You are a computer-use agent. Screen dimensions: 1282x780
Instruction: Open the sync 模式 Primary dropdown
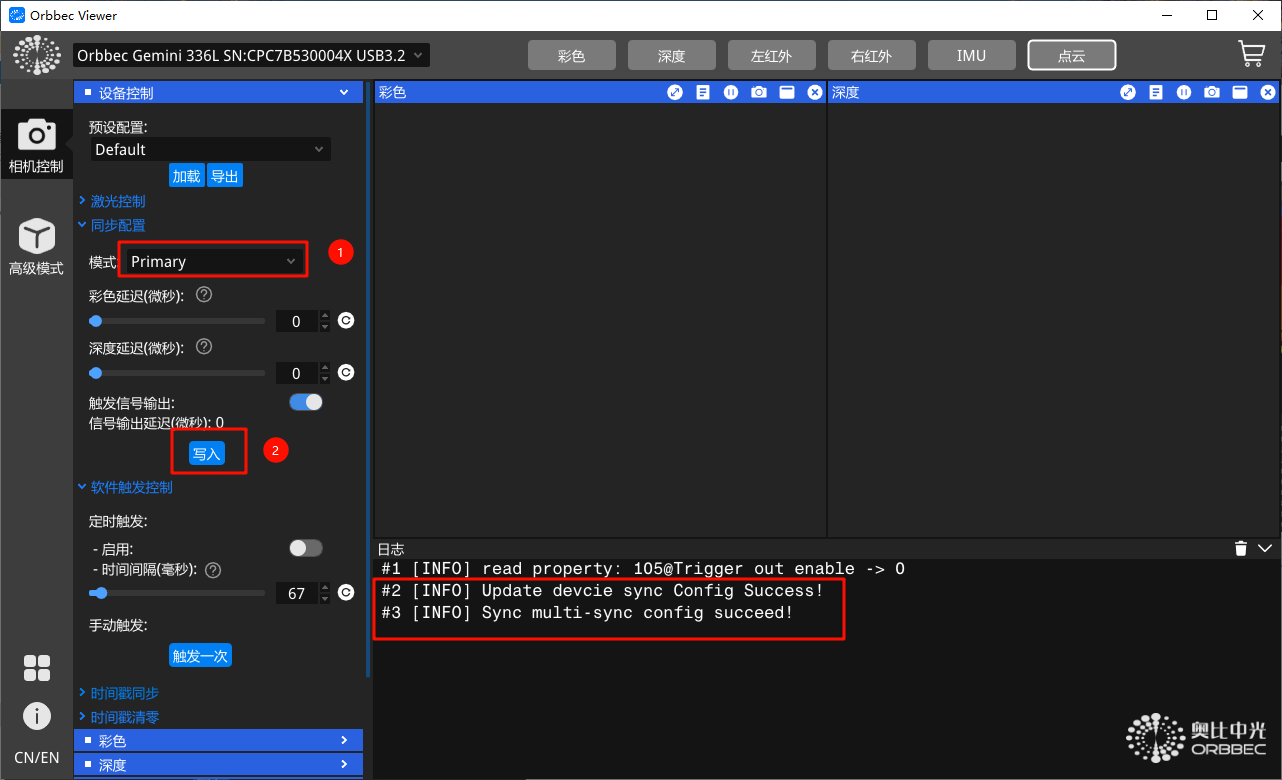tap(213, 261)
